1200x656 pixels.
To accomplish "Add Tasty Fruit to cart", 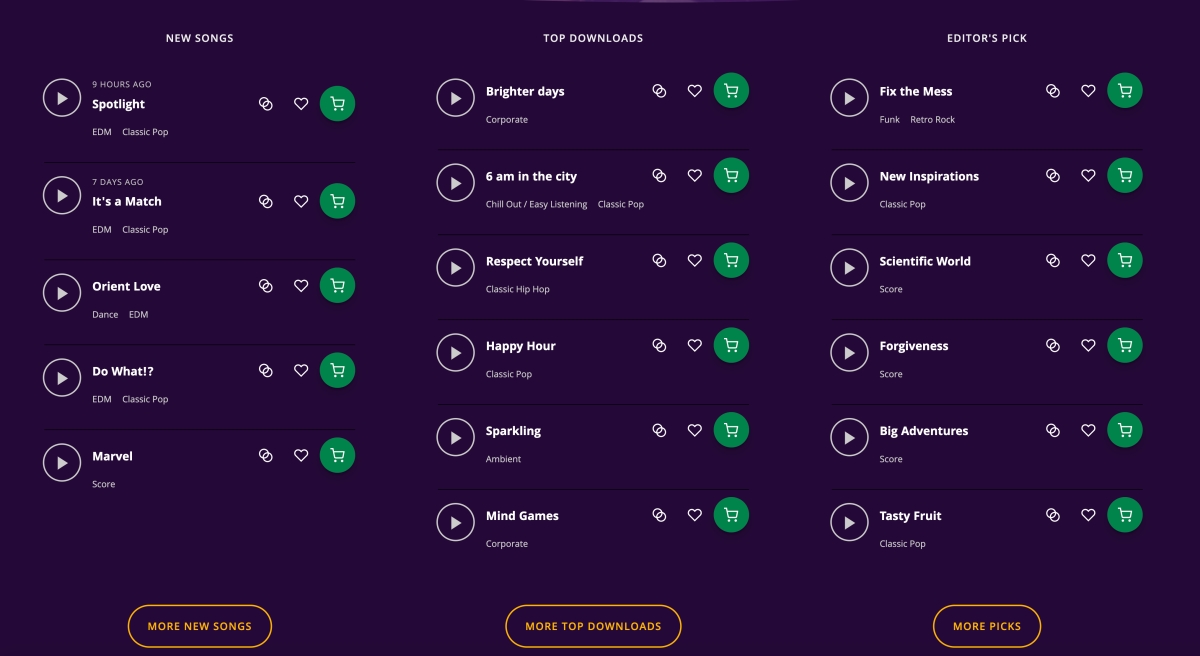I will pos(1125,516).
